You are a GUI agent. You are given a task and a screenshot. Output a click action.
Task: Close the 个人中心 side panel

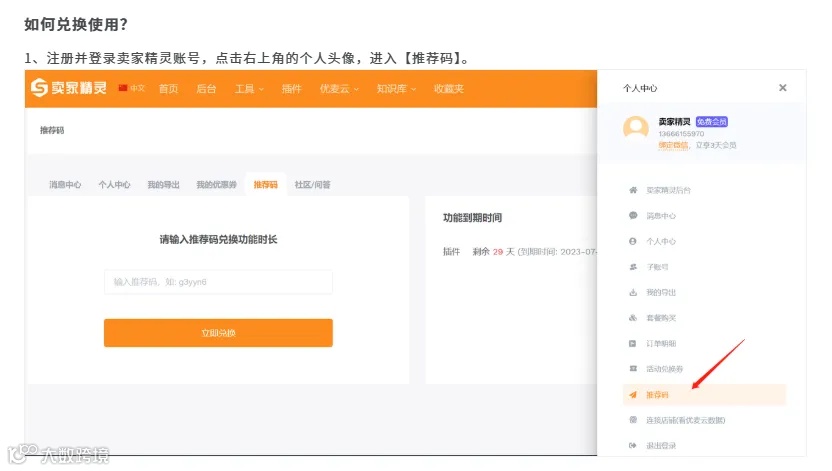[x=783, y=88]
